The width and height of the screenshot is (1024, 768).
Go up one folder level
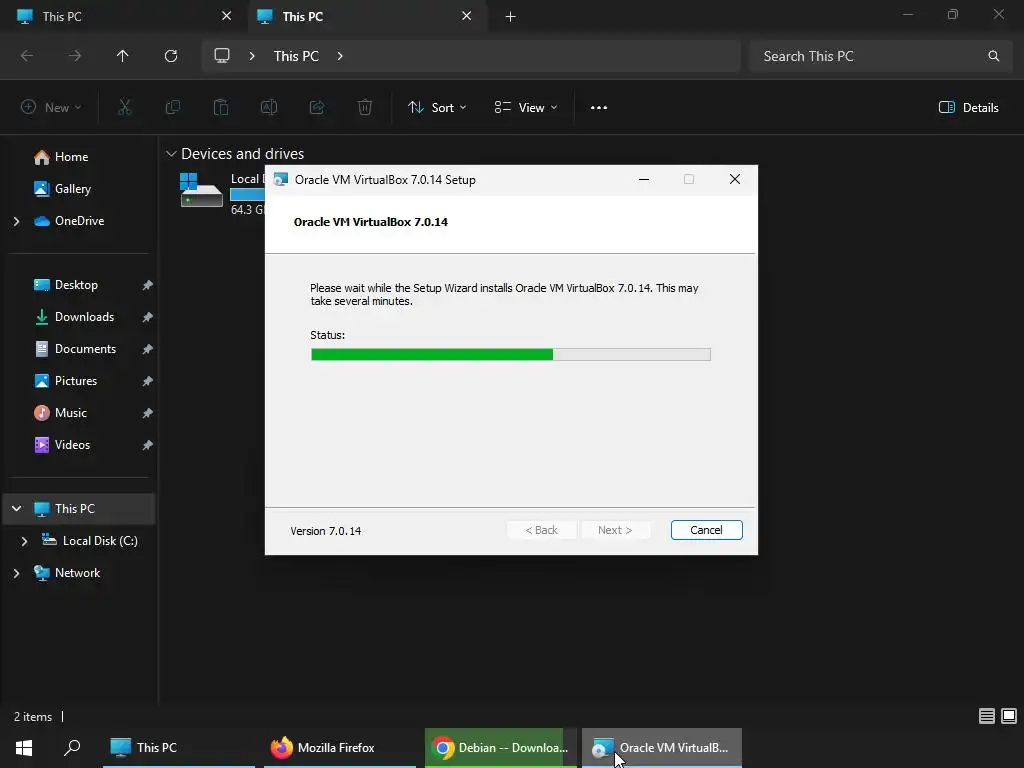[x=123, y=56]
